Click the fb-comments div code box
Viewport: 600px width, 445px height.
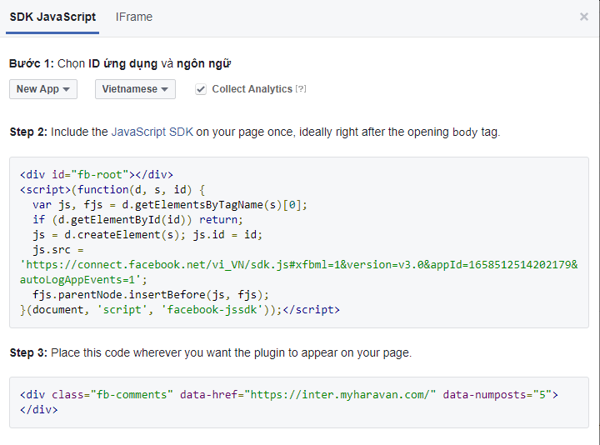298,403
